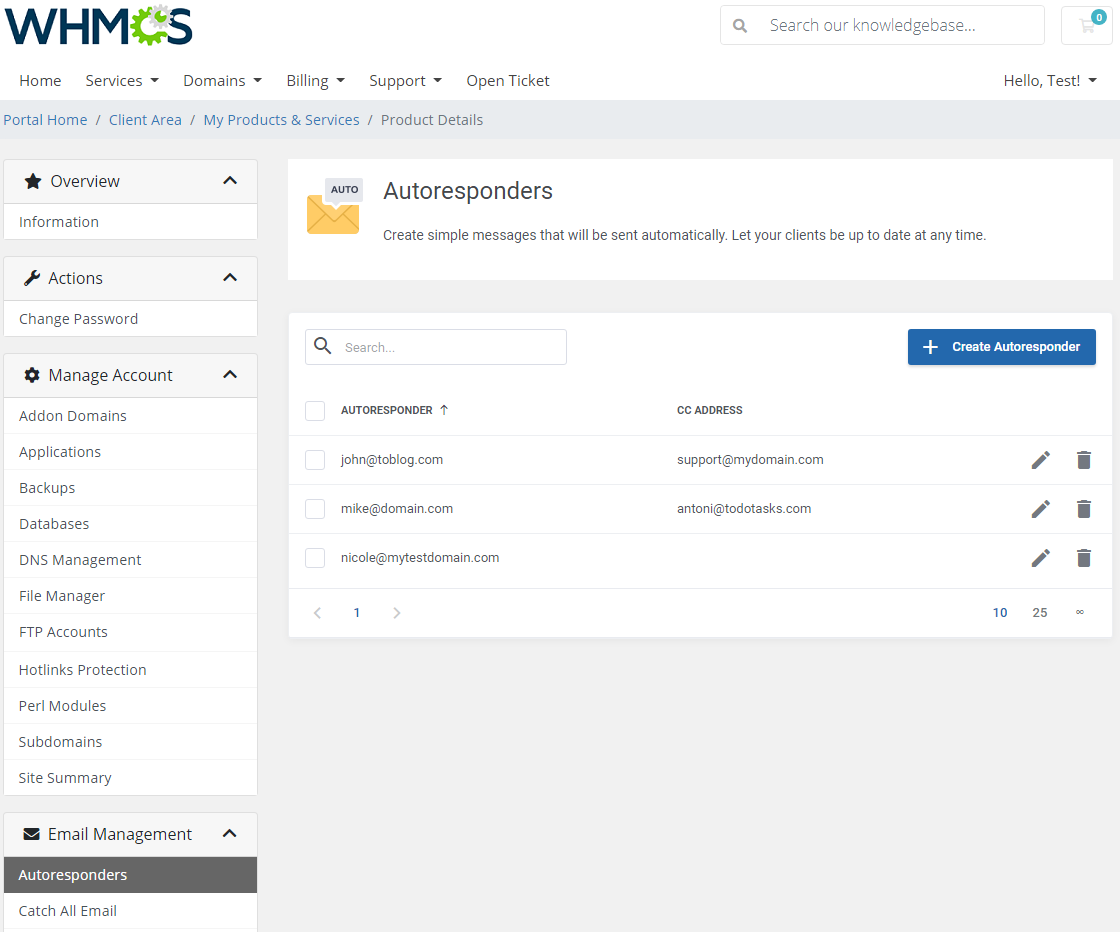Go to next page arrow in table
Image resolution: width=1120 pixels, height=932 pixels.
point(396,613)
